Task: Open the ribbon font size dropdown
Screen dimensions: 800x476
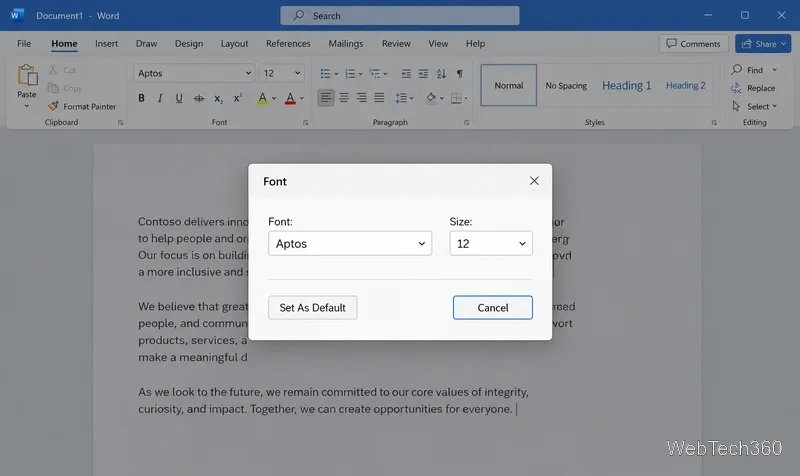Action: click(297, 73)
